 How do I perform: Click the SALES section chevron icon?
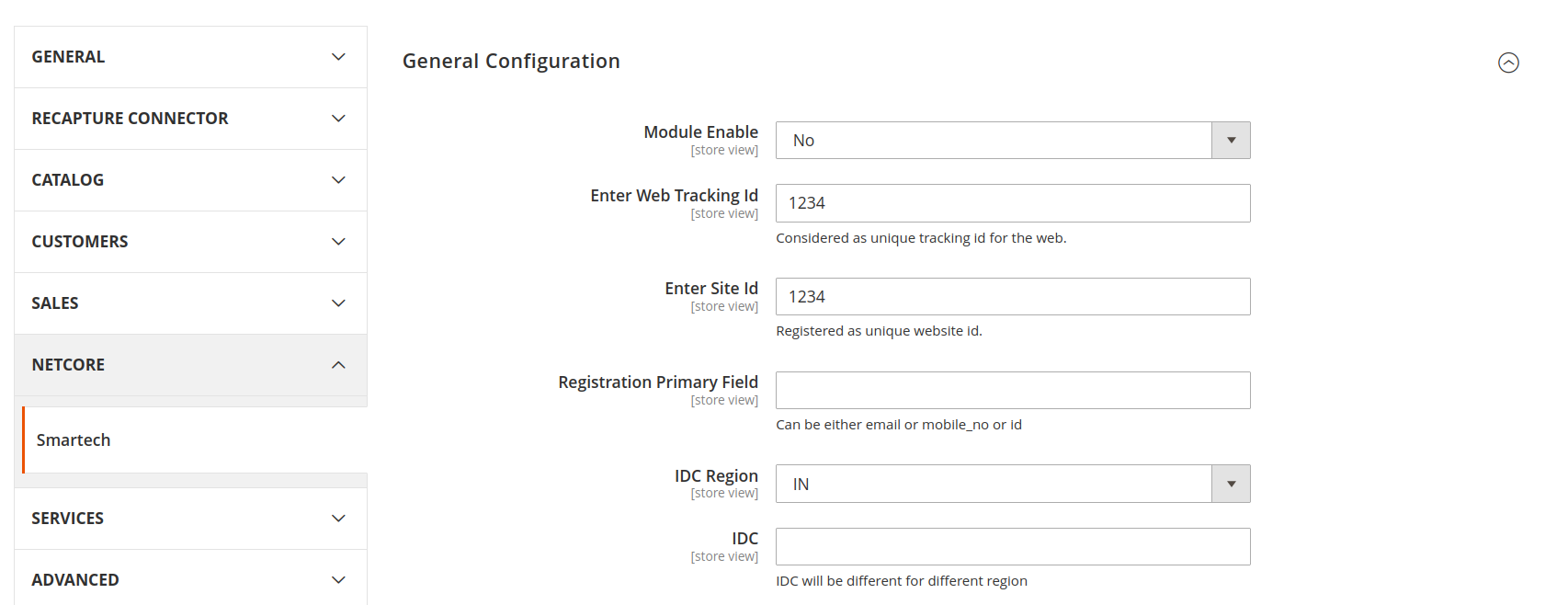click(x=338, y=303)
